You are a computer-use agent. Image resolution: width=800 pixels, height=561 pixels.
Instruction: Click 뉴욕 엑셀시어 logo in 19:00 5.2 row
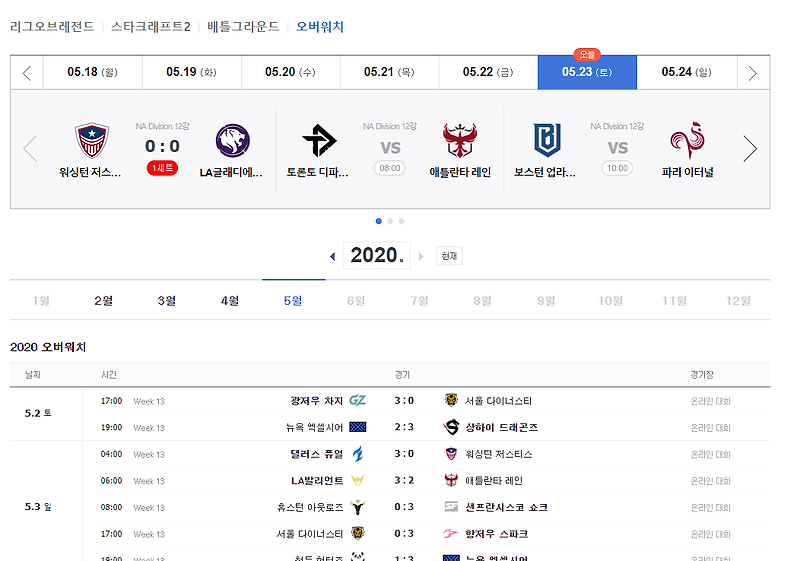[x=358, y=427]
